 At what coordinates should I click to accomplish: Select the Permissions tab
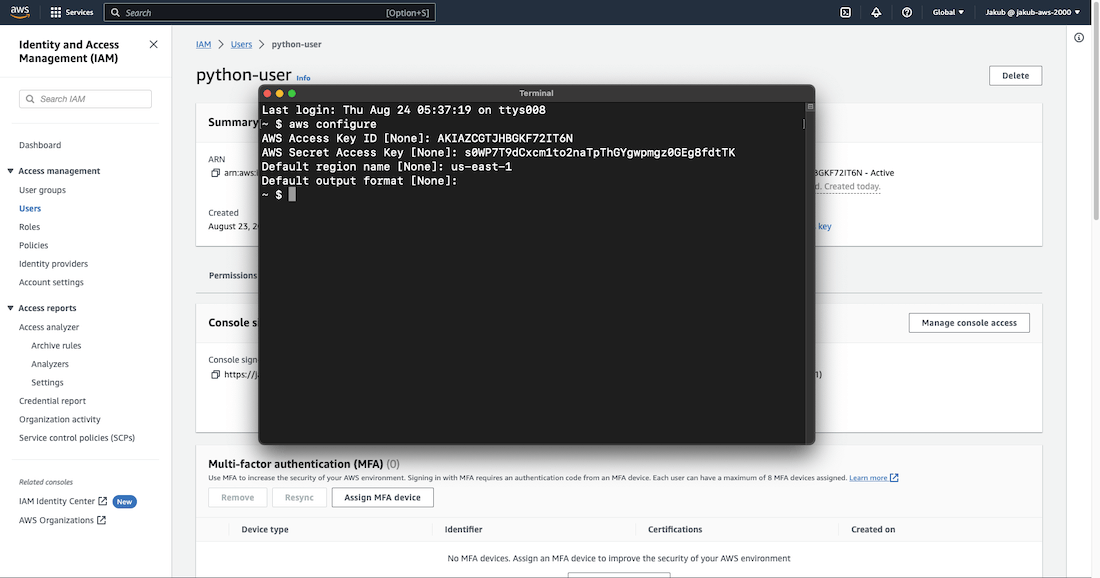click(232, 275)
